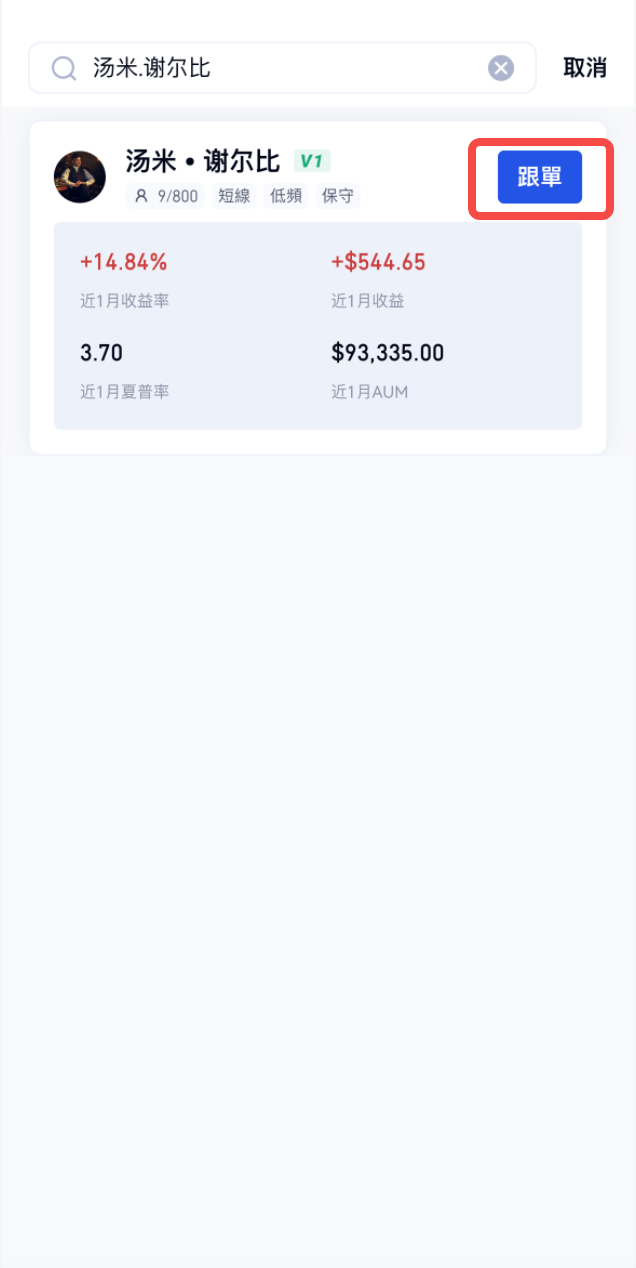Click the $93,335.00 AUM value

[387, 353]
